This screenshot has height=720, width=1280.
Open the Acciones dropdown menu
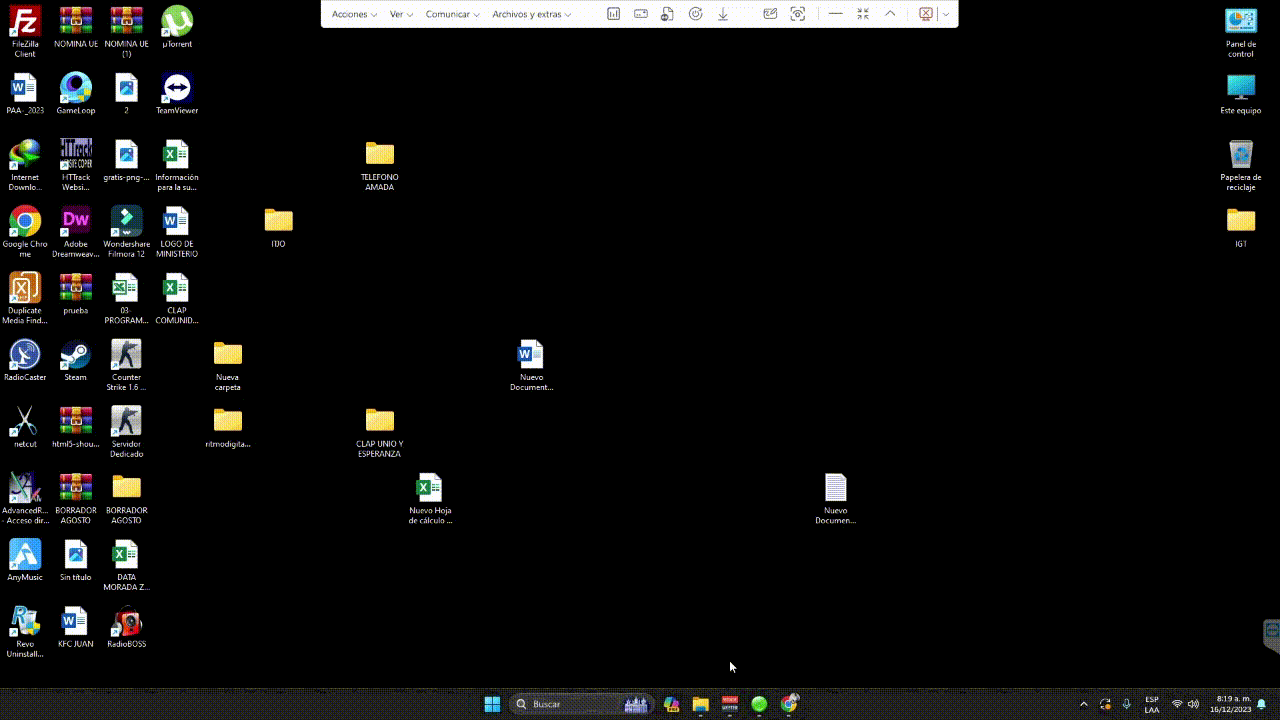pyautogui.click(x=354, y=14)
